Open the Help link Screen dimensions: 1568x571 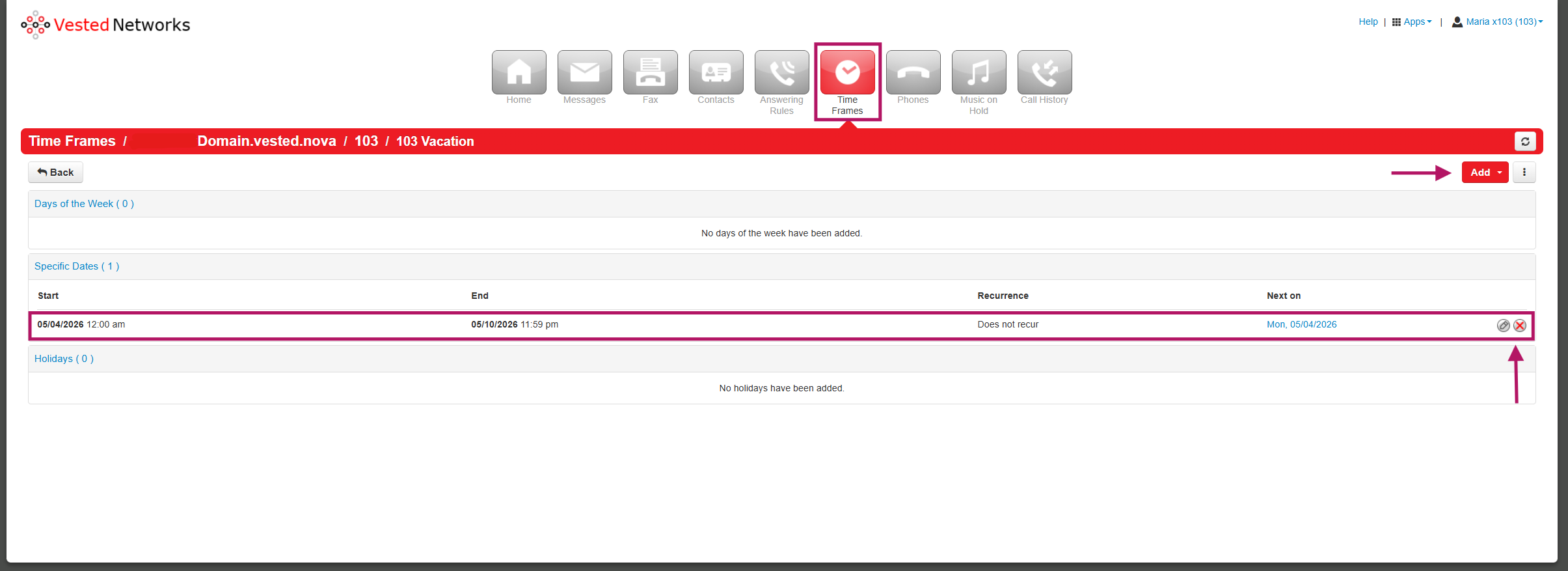tap(1368, 21)
